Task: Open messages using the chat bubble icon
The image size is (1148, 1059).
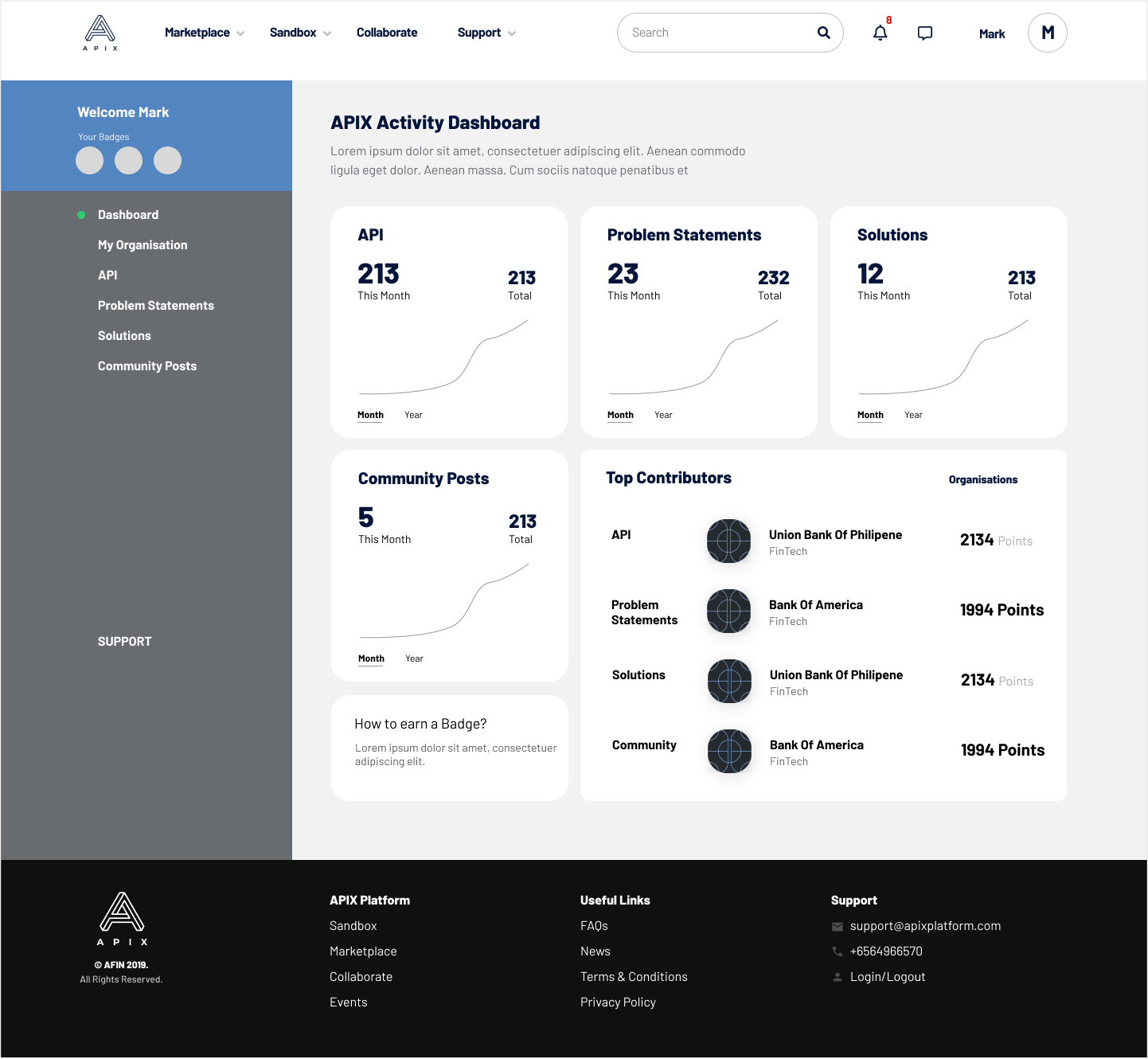Action: click(x=924, y=33)
